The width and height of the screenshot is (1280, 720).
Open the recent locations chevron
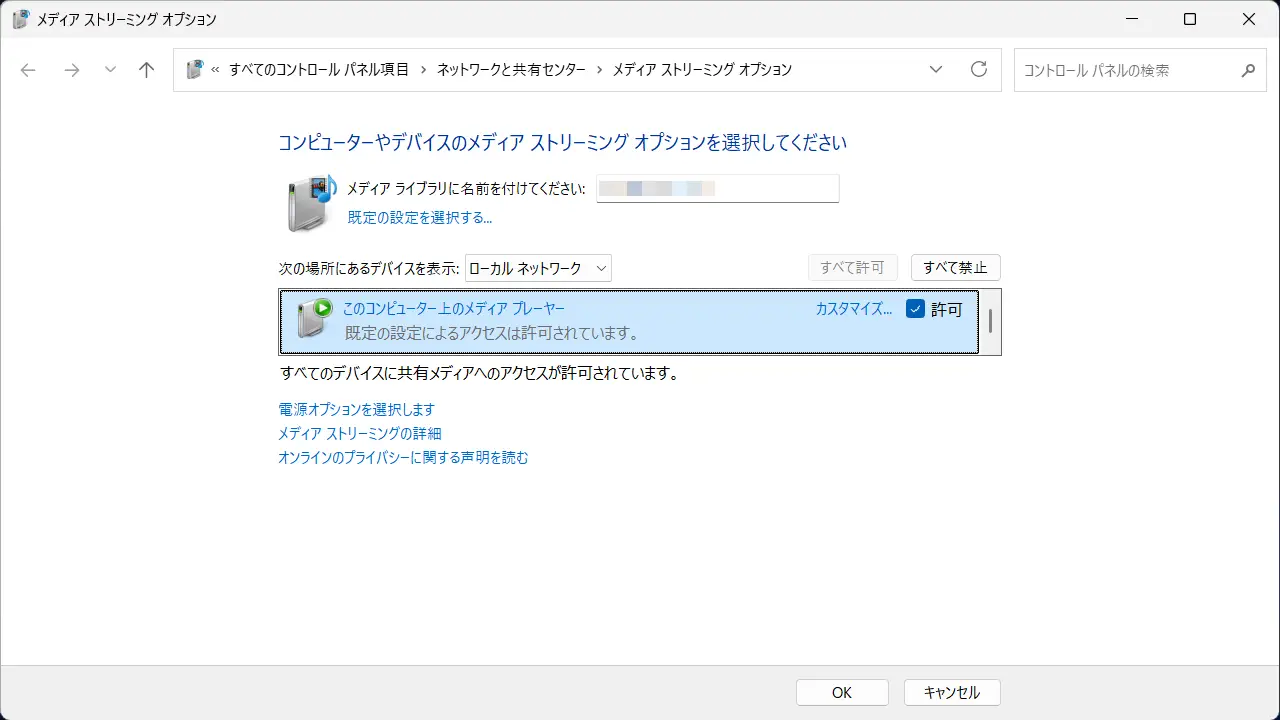coord(110,70)
